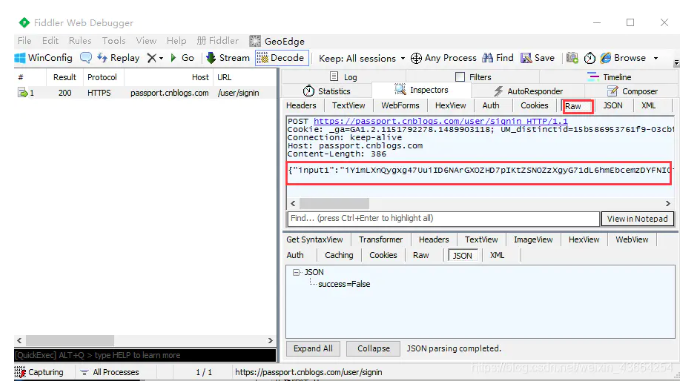The width and height of the screenshot is (685, 386).
Task: Click the Collapse button
Action: (x=373, y=348)
